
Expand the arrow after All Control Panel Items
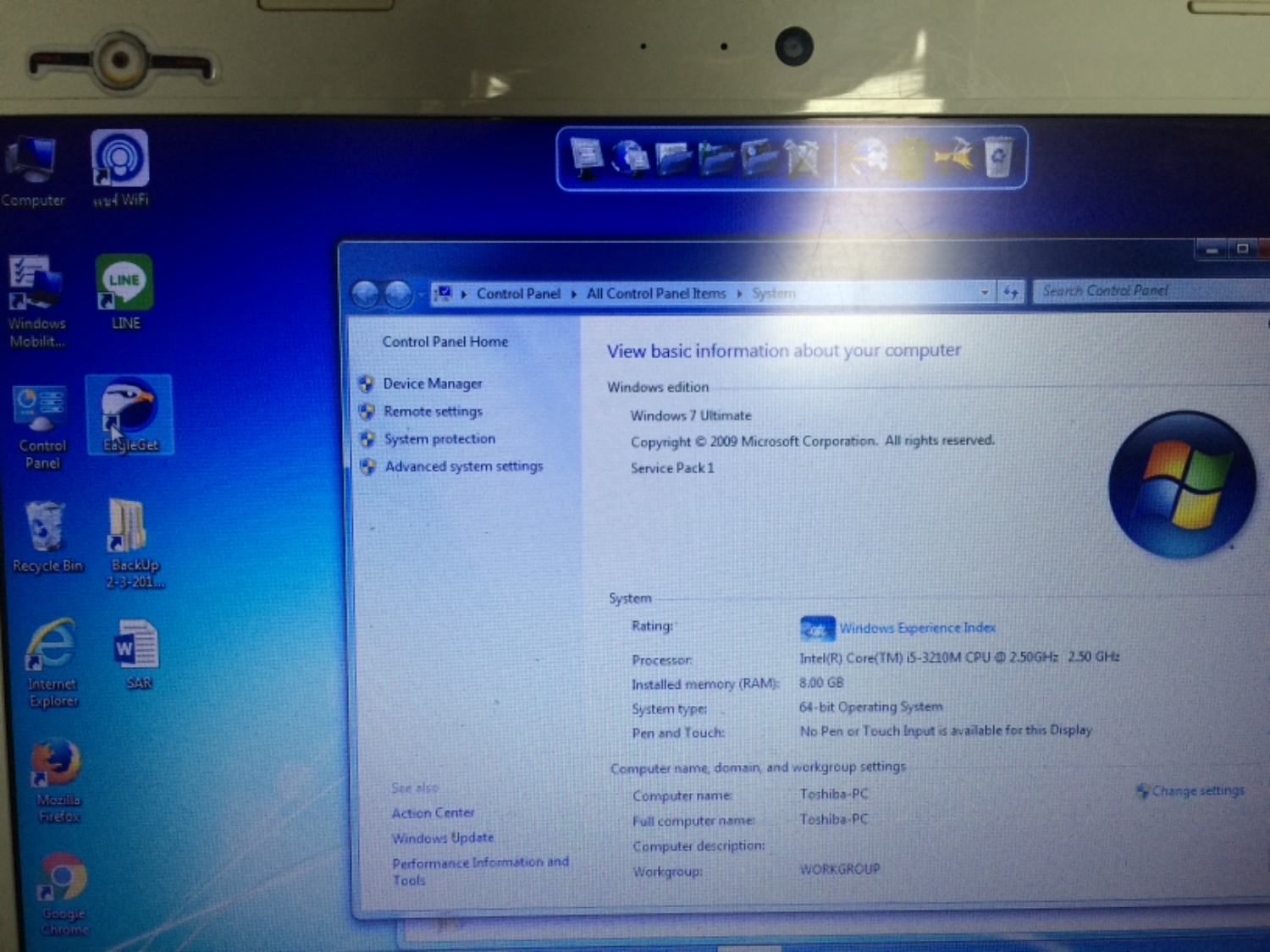739,294
